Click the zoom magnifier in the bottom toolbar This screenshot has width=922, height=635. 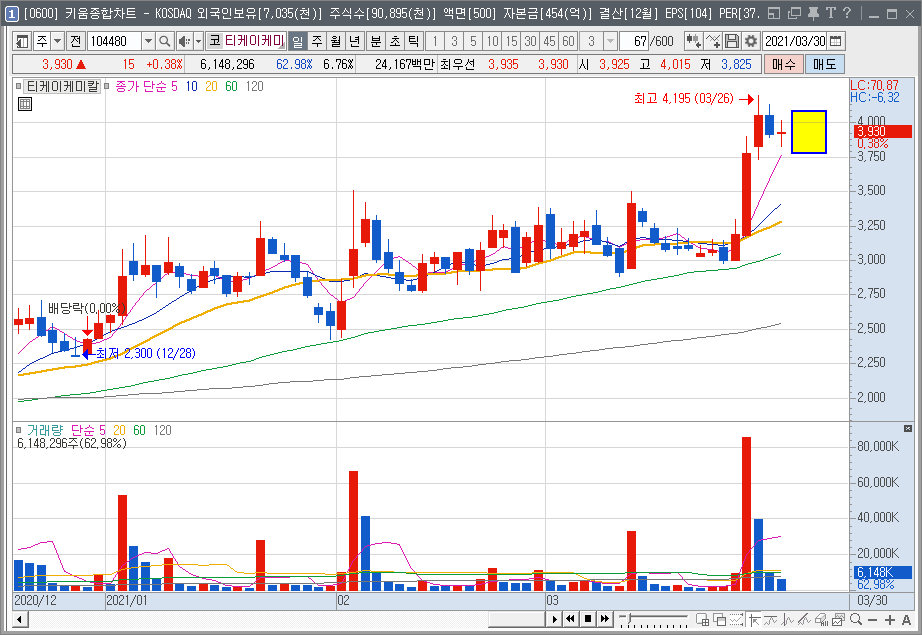click(856, 619)
